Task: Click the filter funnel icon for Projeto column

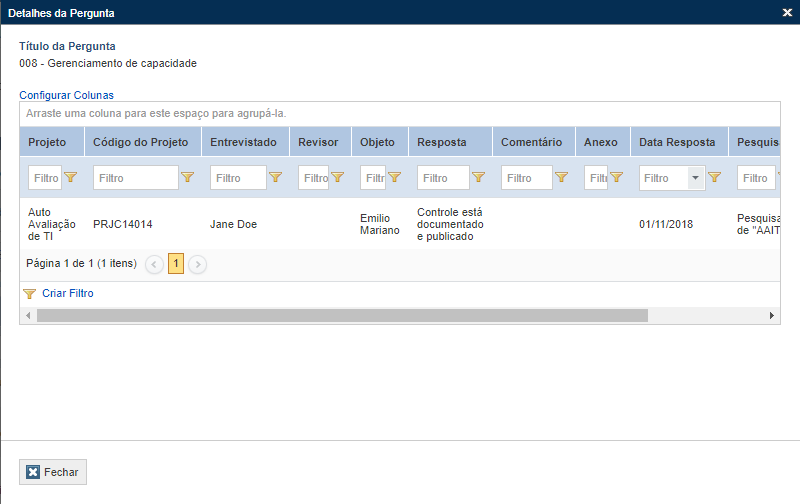Action: pos(71,177)
